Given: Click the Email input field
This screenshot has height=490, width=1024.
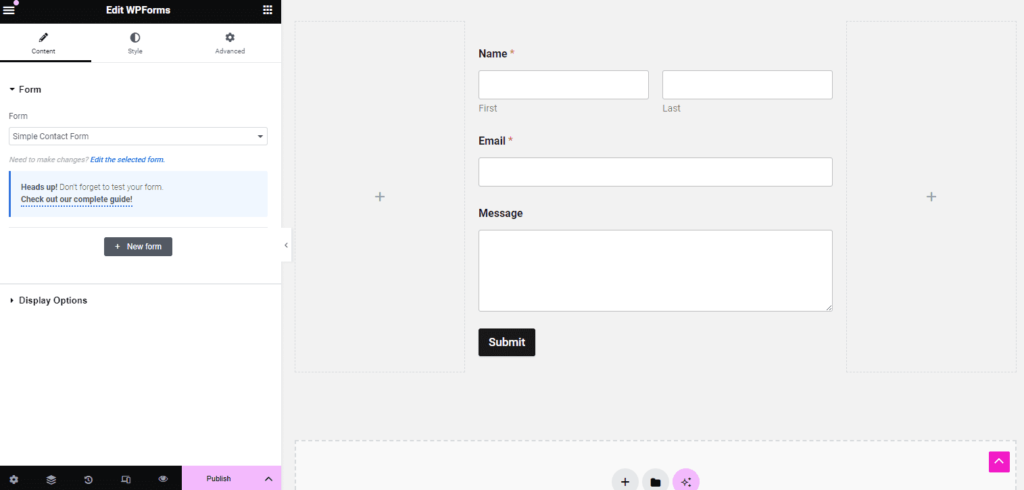Looking at the screenshot, I should (x=655, y=172).
